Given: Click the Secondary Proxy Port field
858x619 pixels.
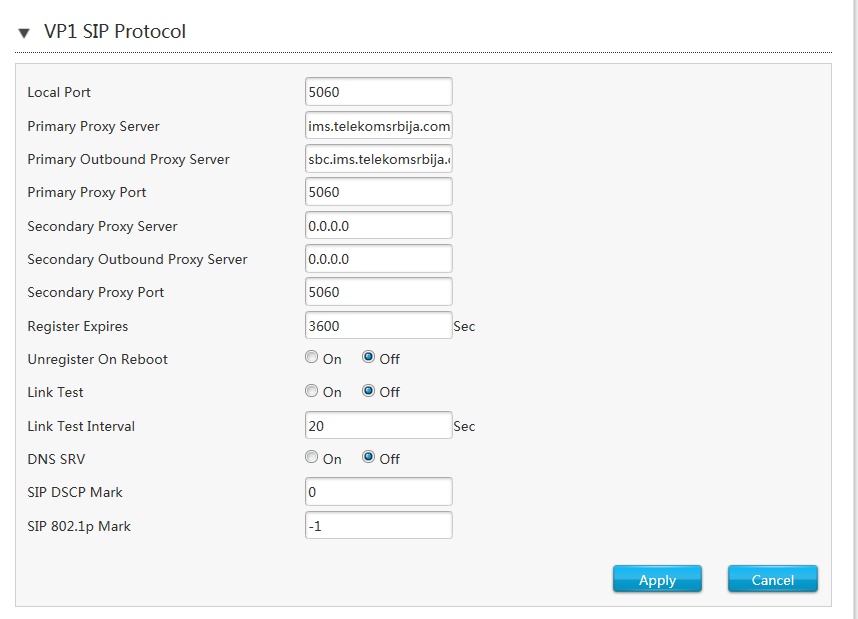Looking at the screenshot, I should tap(378, 292).
